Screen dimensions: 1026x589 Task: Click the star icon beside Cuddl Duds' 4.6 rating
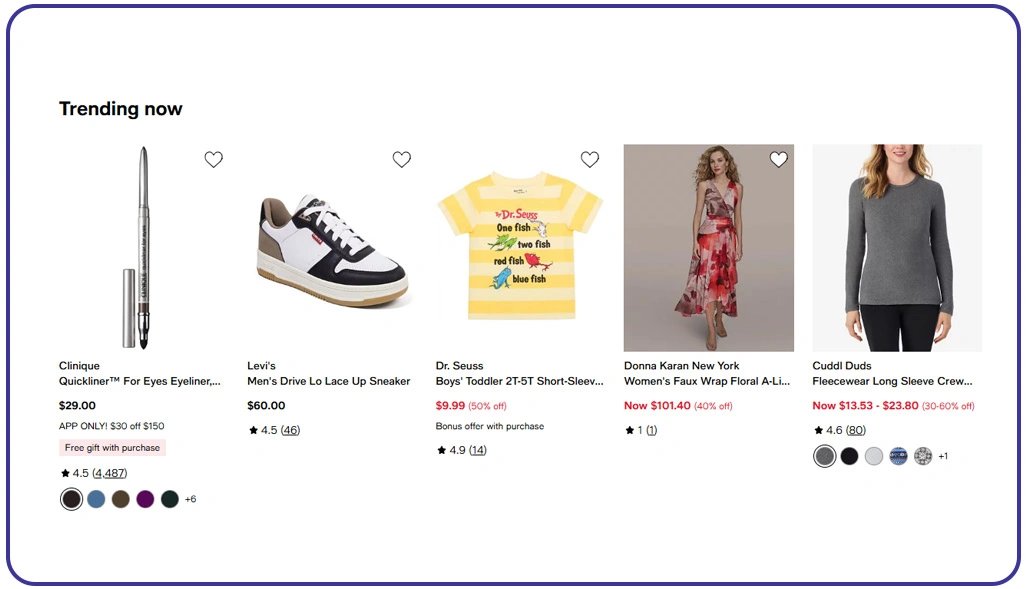coord(817,430)
